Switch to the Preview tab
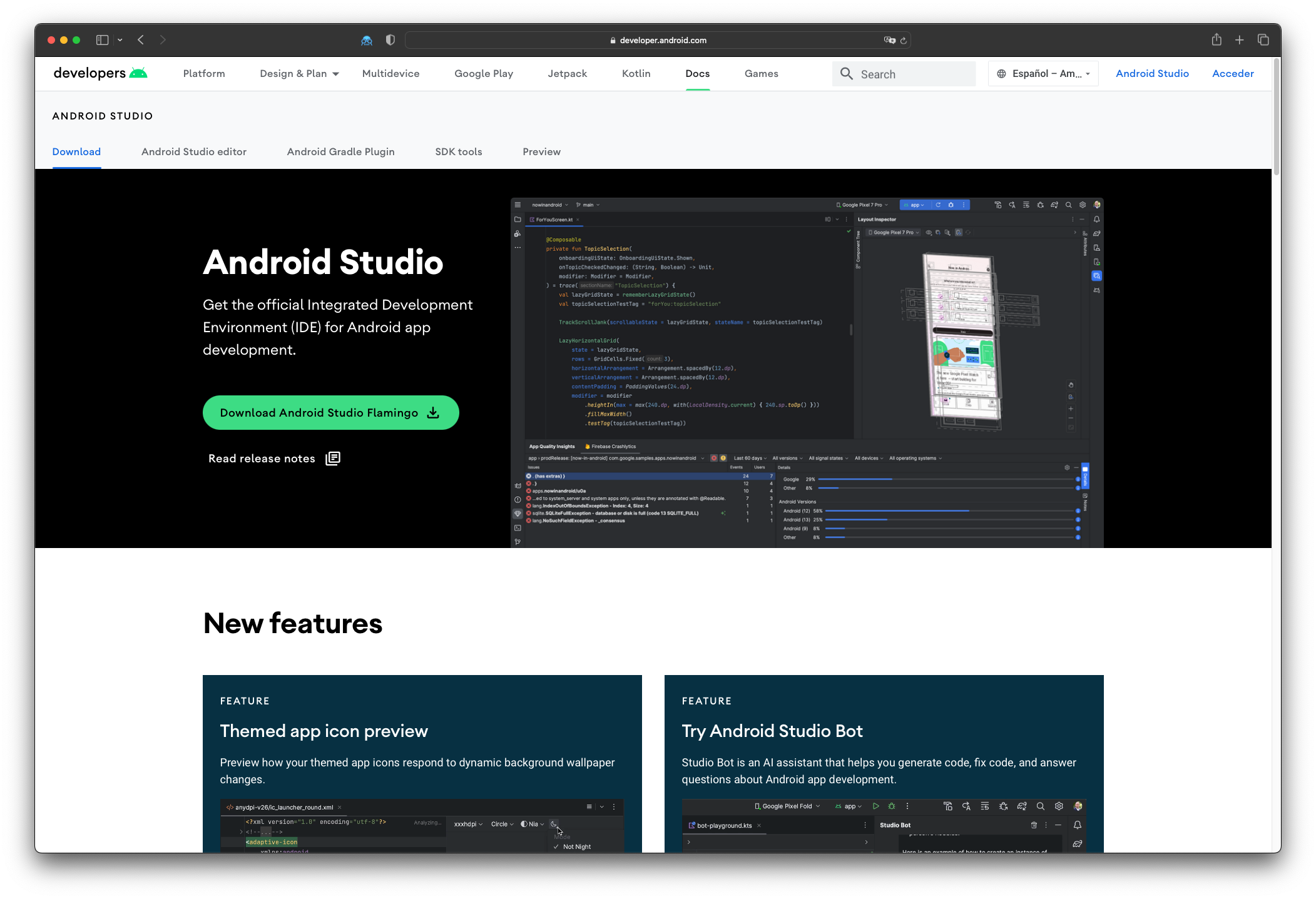The height and width of the screenshot is (899, 1316). (x=541, y=151)
